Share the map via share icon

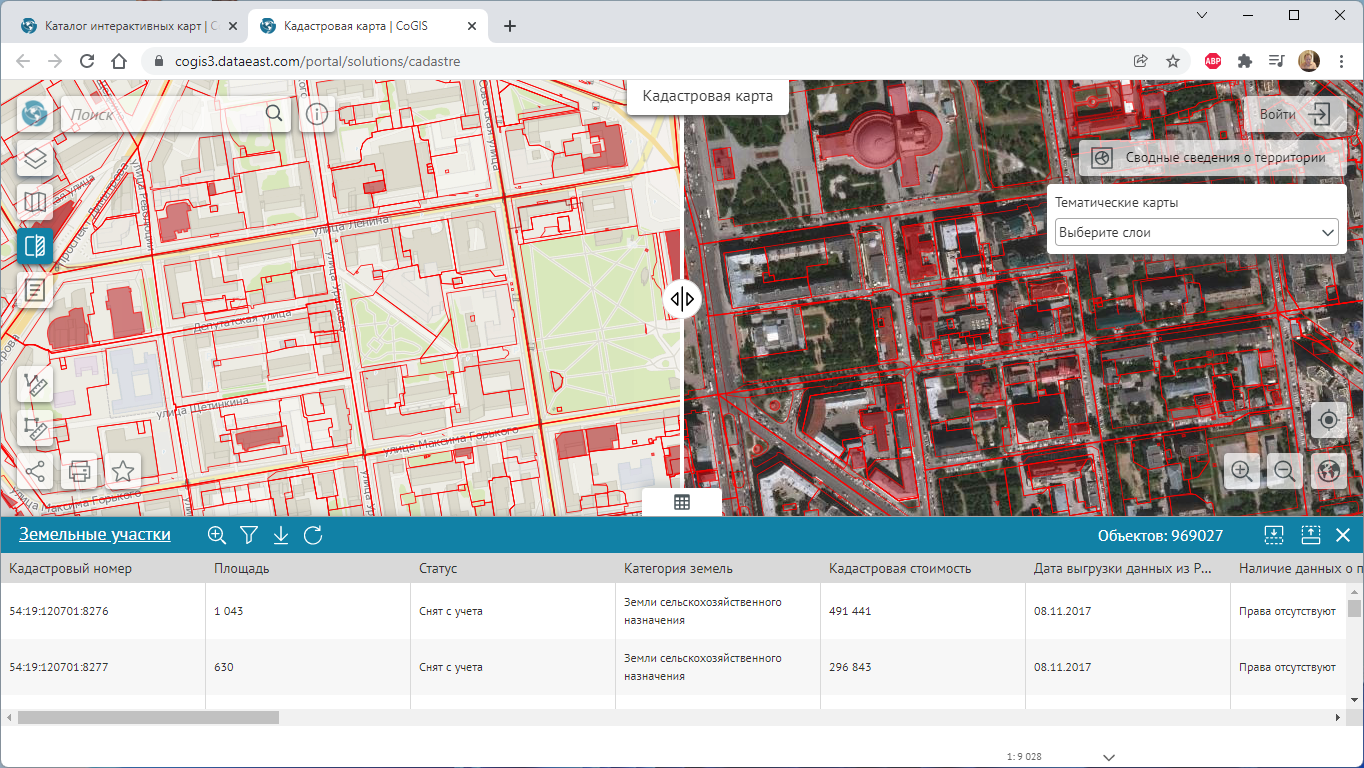(x=35, y=471)
